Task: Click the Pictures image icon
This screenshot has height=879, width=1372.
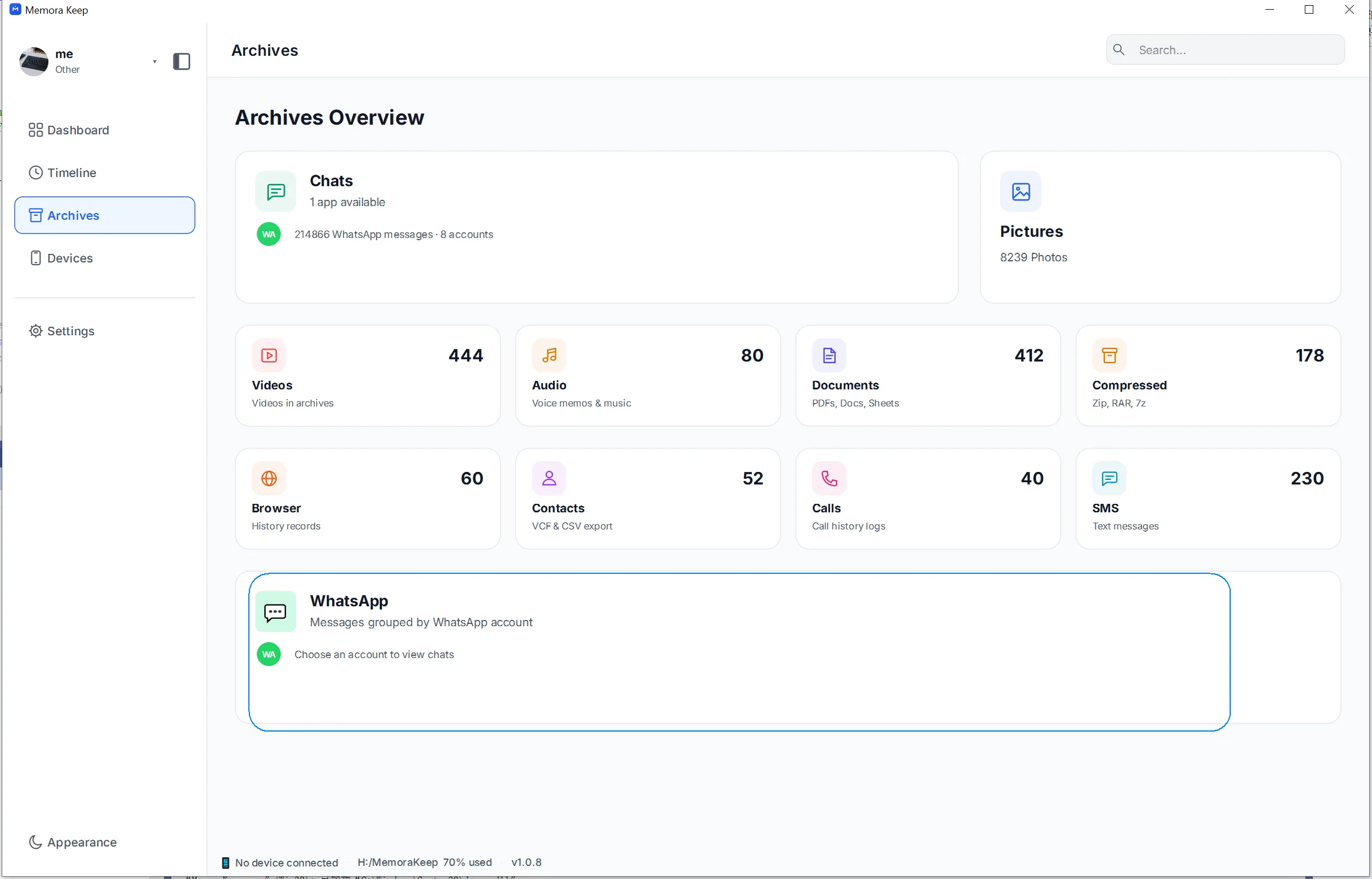Action: tap(1021, 191)
